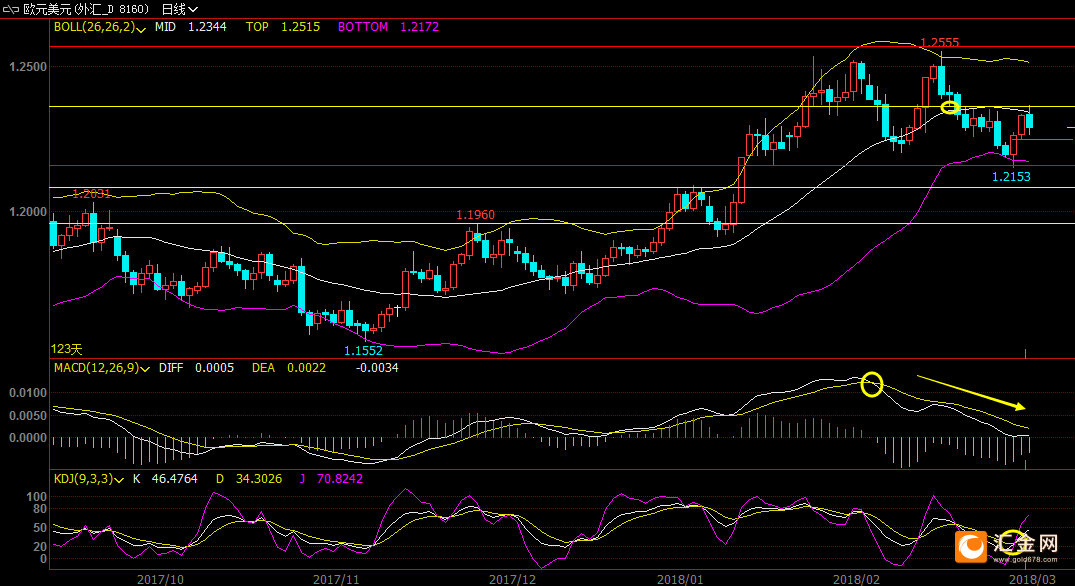This screenshot has width=1075, height=586.
Task: Click the yellow circle on the candlestick chart
Action: click(x=951, y=107)
